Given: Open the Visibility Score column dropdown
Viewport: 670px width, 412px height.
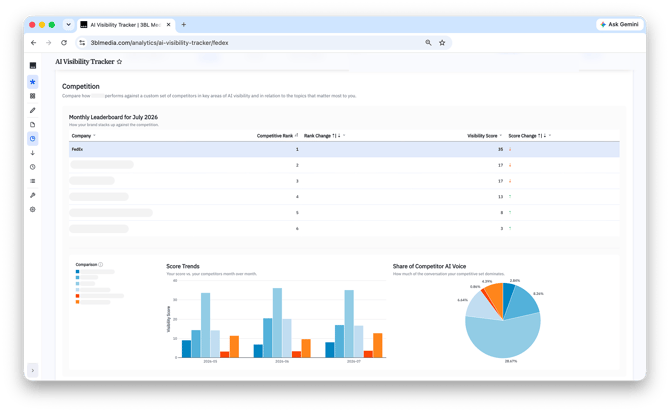Looking at the screenshot, I should 500,136.
